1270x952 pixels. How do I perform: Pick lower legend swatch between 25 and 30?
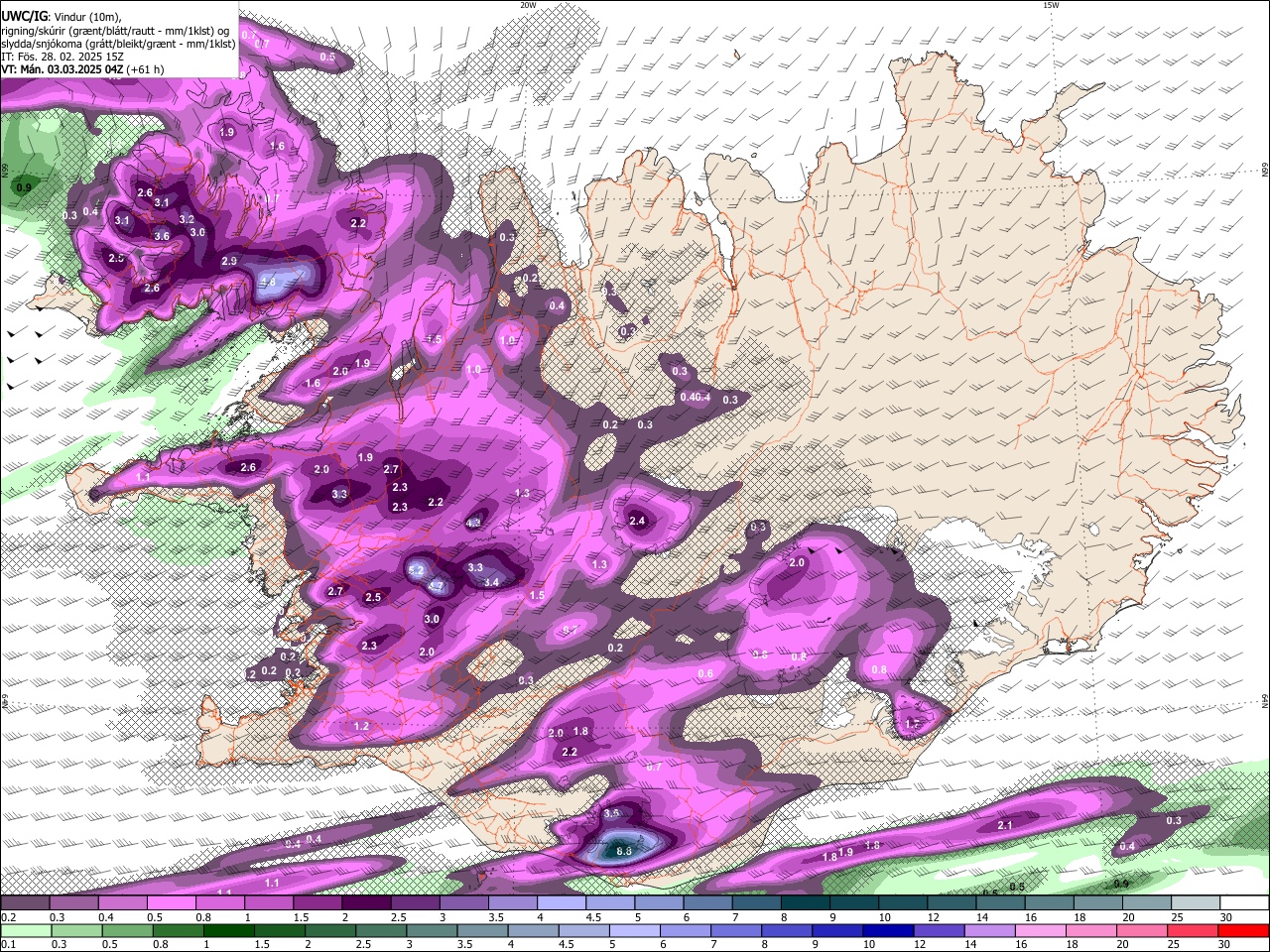pos(1192,930)
